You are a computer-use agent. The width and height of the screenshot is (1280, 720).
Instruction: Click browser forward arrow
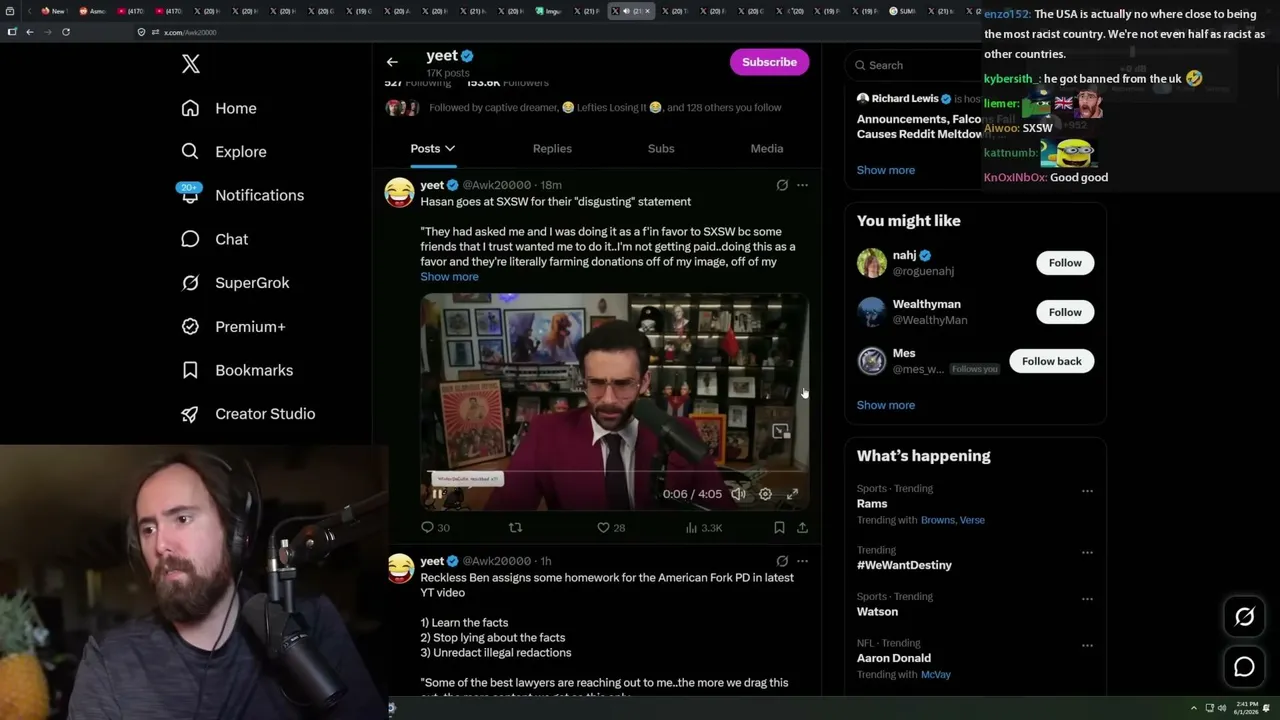tap(47, 32)
